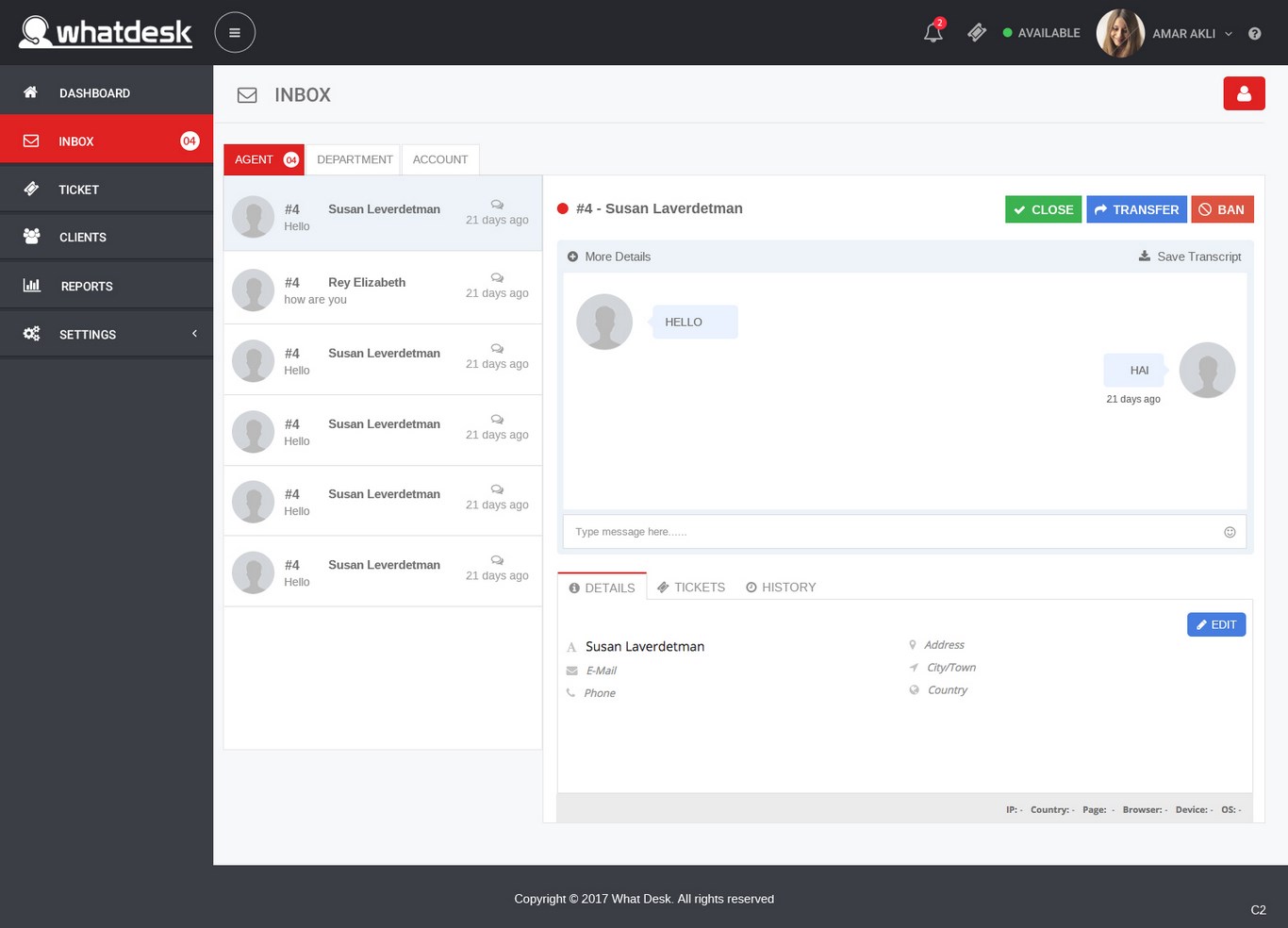The height and width of the screenshot is (928, 1288).
Task: Toggle the hamburger sidebar menu button
Action: pyautogui.click(x=235, y=32)
